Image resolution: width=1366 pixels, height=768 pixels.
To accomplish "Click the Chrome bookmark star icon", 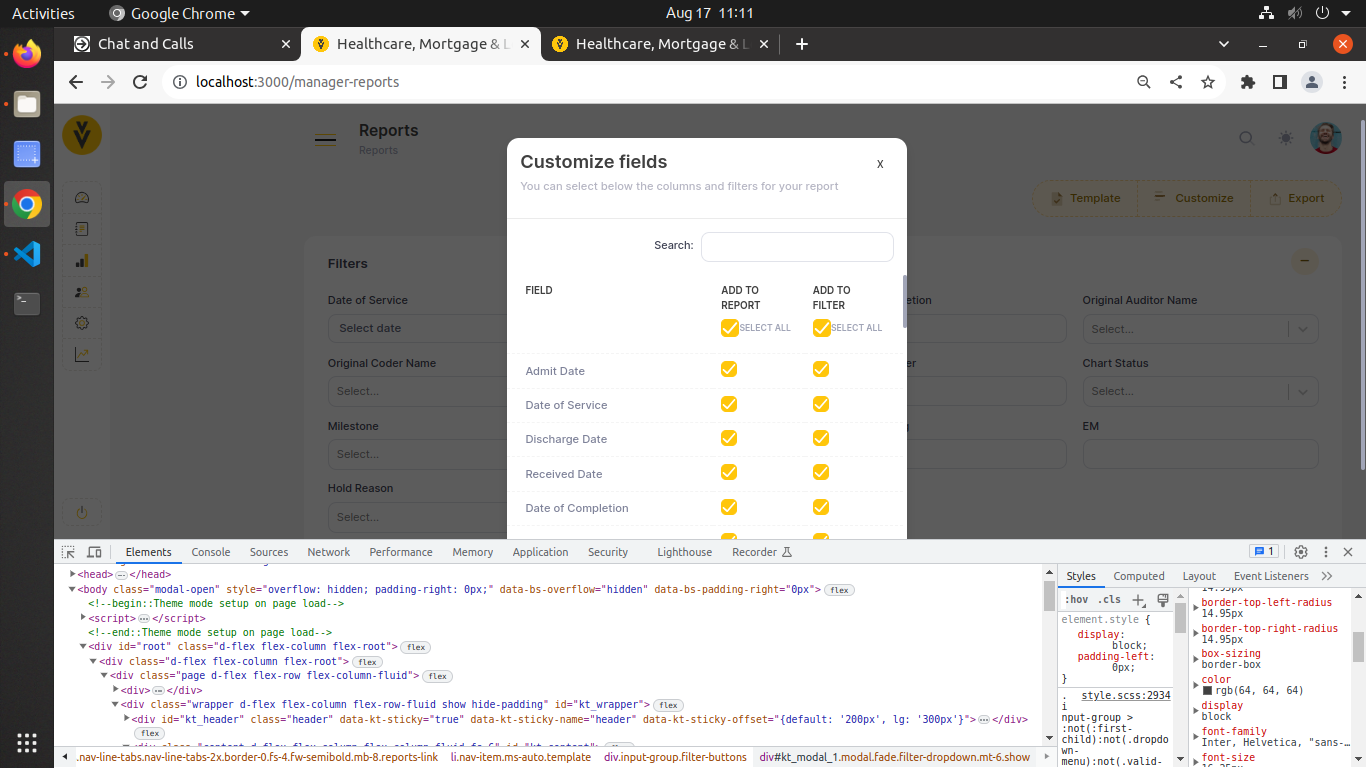I will pyautogui.click(x=1208, y=82).
